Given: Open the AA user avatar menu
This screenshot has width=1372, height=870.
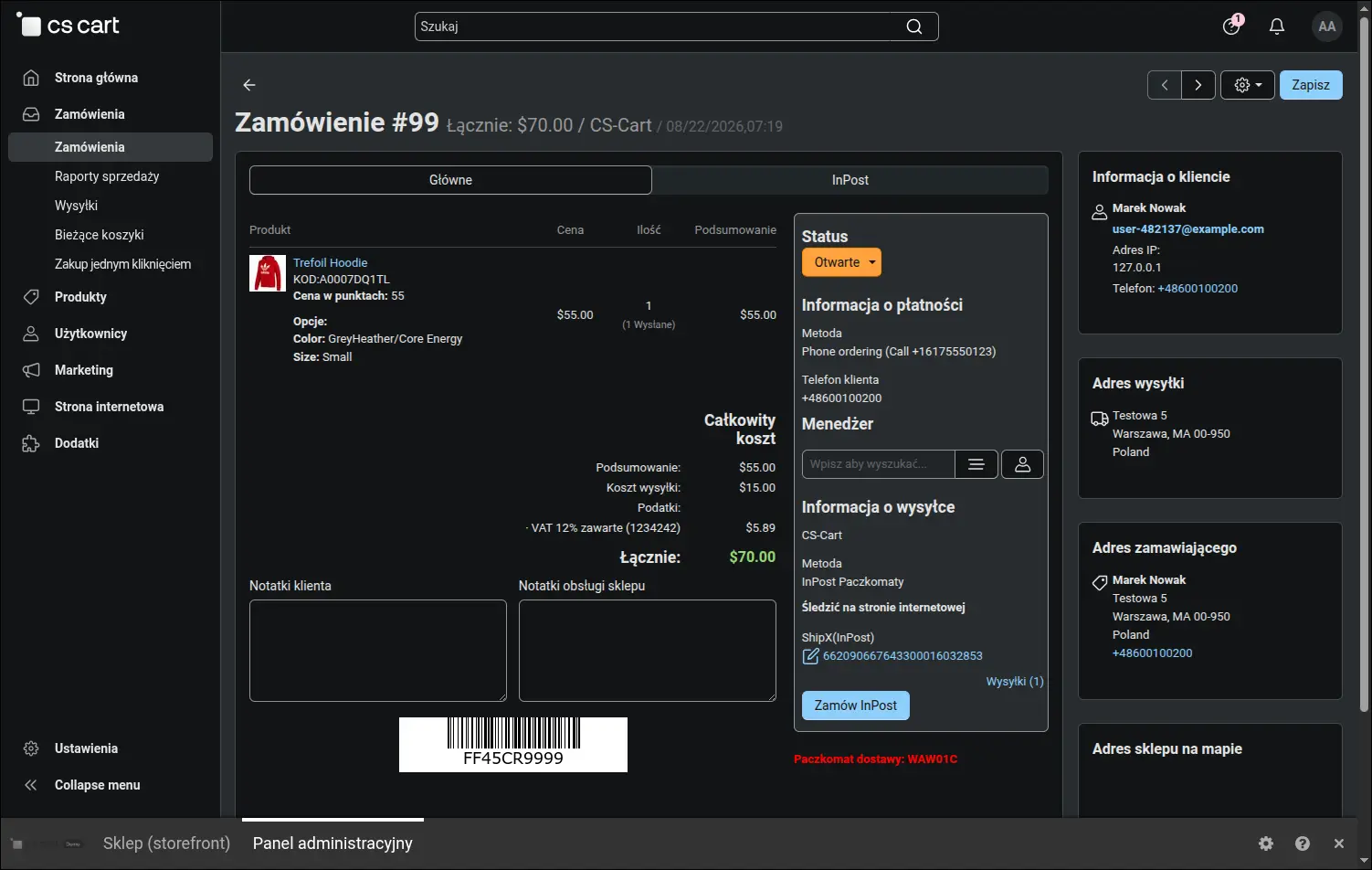Looking at the screenshot, I should point(1327,27).
